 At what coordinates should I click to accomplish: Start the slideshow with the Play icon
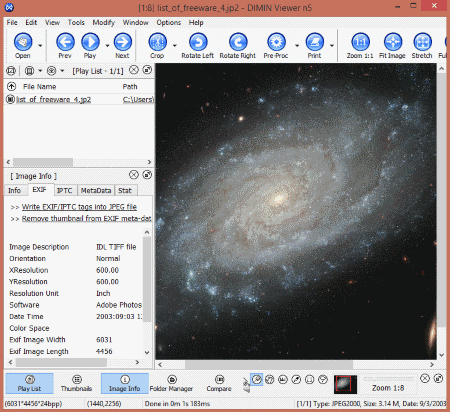tap(90, 42)
